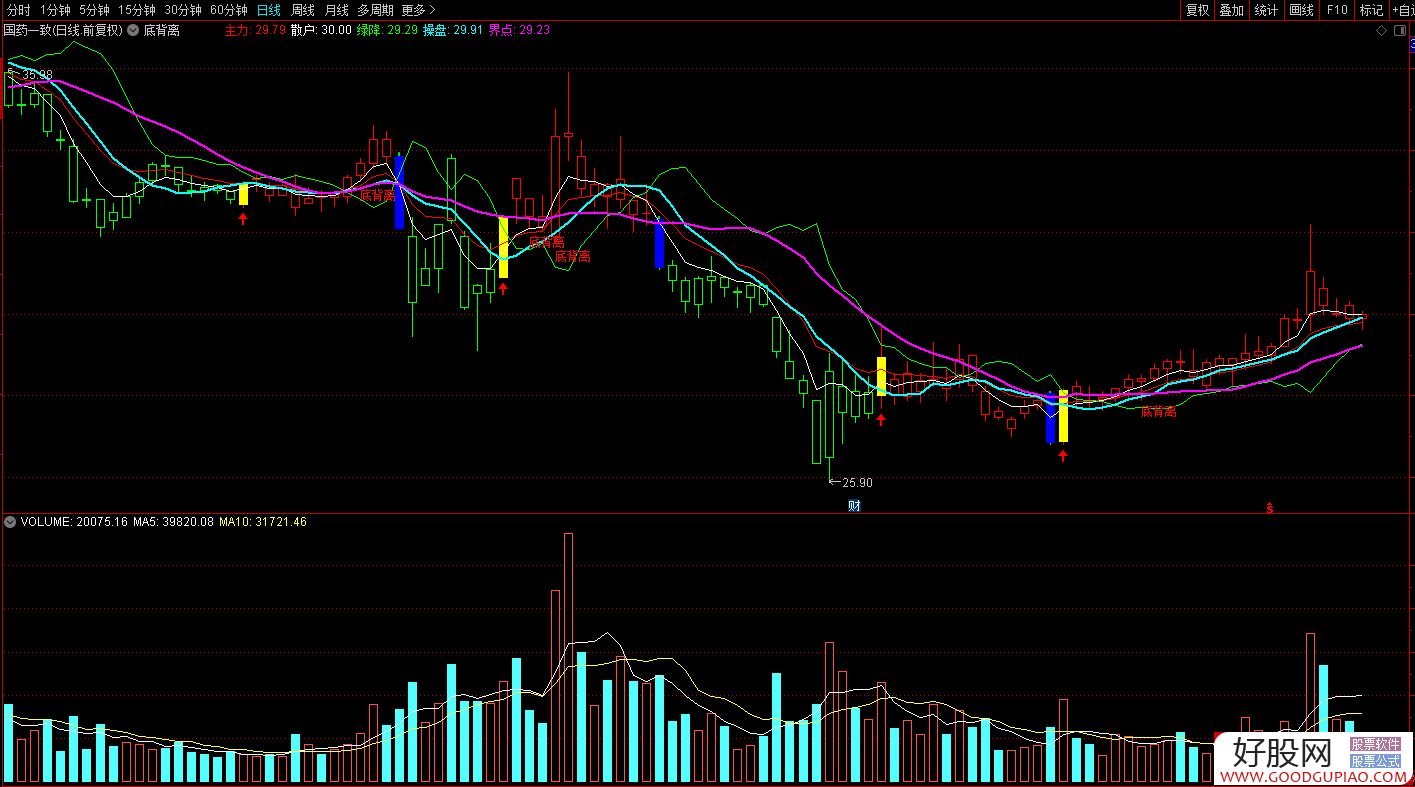The height and width of the screenshot is (787, 1415).
Task: Open the F10 company info button
Action: click(1336, 10)
